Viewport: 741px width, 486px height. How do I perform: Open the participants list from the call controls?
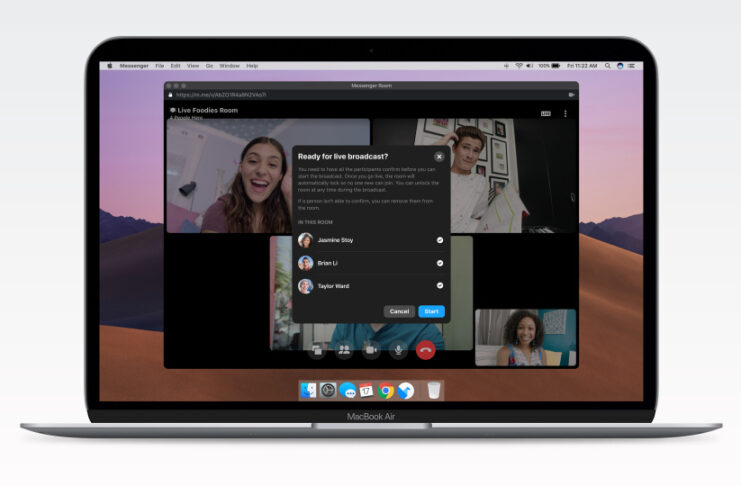click(x=345, y=350)
